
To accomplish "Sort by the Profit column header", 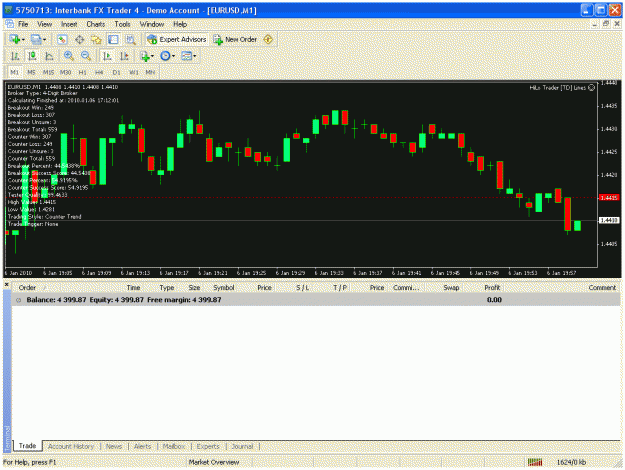I will [492, 288].
